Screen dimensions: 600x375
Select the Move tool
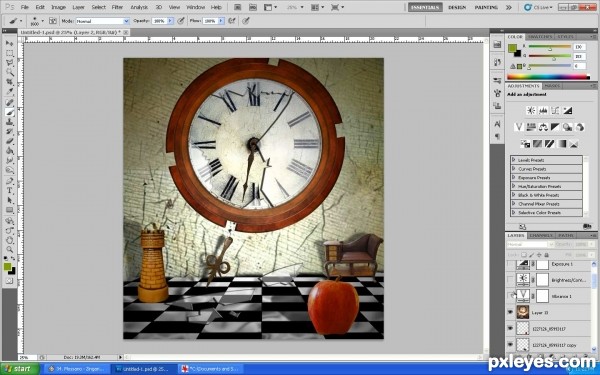click(x=10, y=43)
